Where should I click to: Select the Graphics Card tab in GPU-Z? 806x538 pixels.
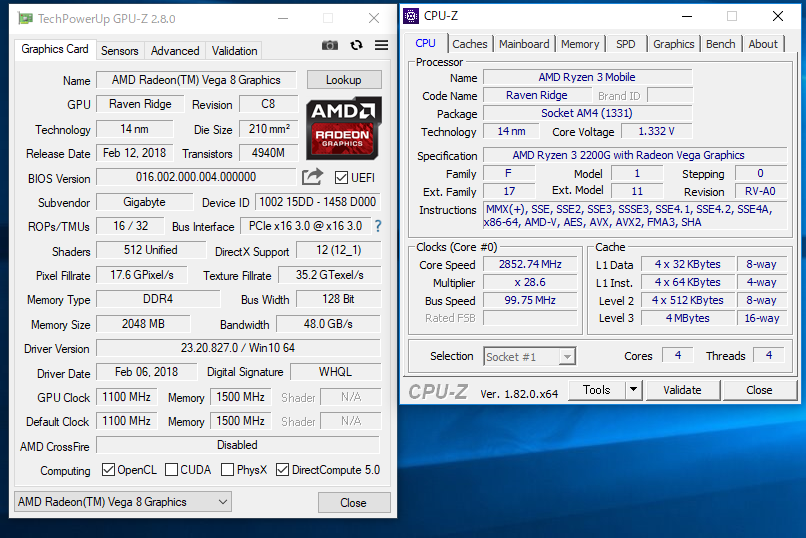[55, 49]
